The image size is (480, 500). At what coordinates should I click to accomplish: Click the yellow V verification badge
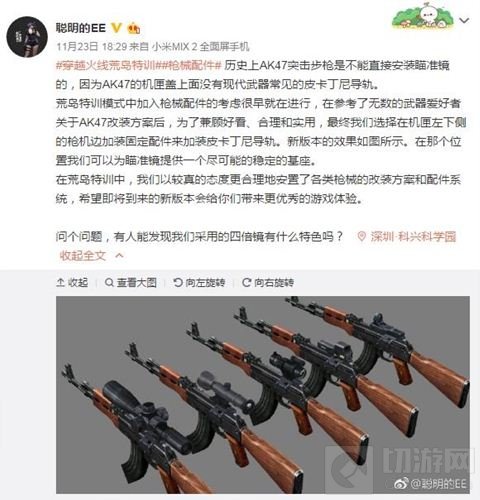tap(116, 28)
